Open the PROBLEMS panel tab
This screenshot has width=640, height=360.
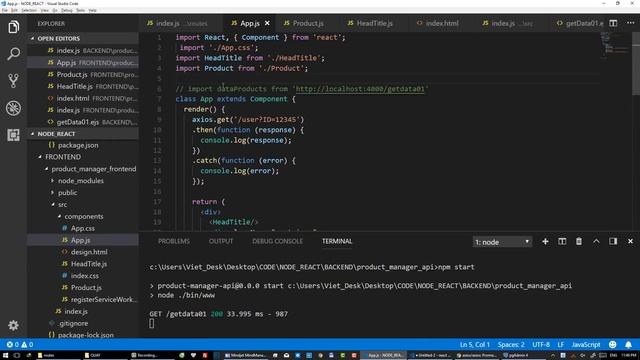coord(174,241)
